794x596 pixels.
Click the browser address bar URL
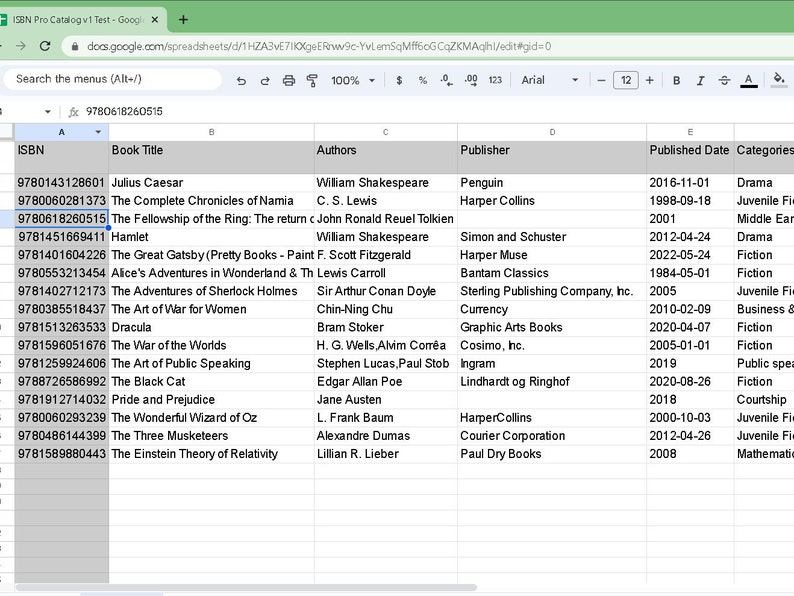point(319,47)
